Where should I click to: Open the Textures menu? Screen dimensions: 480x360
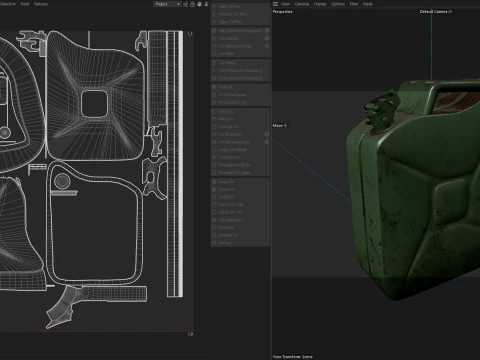(x=41, y=4)
